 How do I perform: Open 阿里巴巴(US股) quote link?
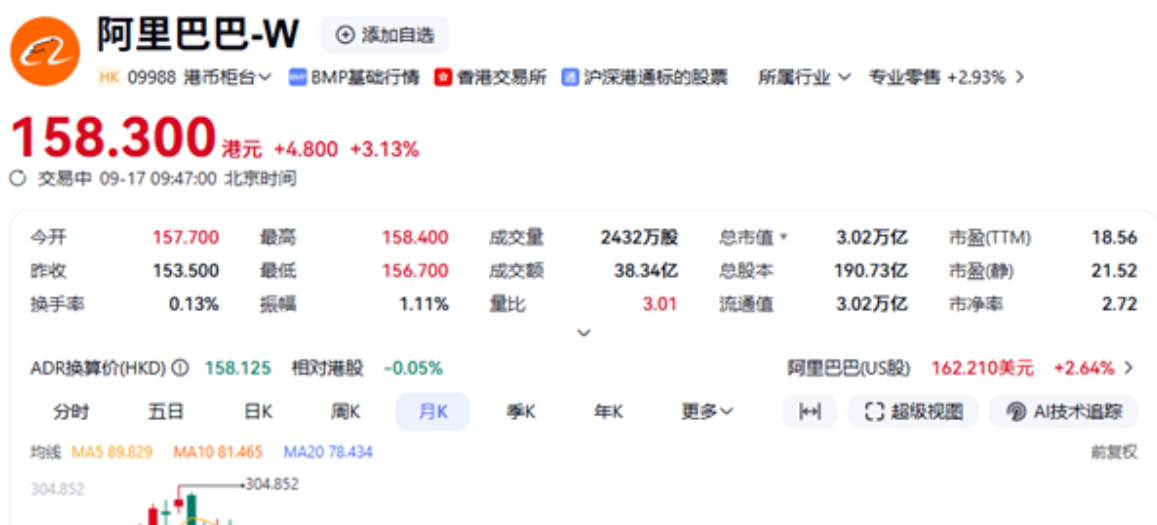coord(849,368)
